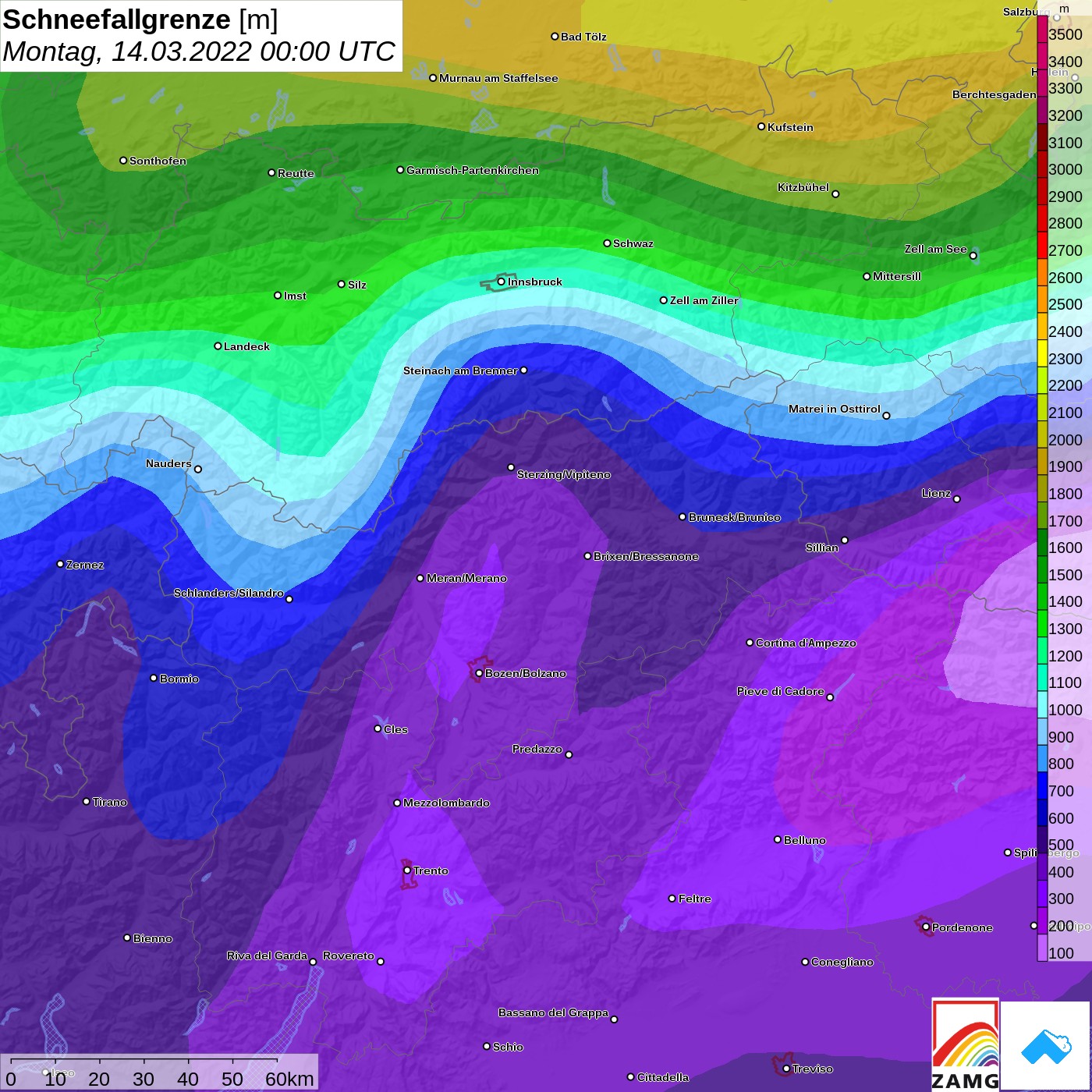Click the Trento city marker dot
1092x1092 pixels.
pos(407,870)
